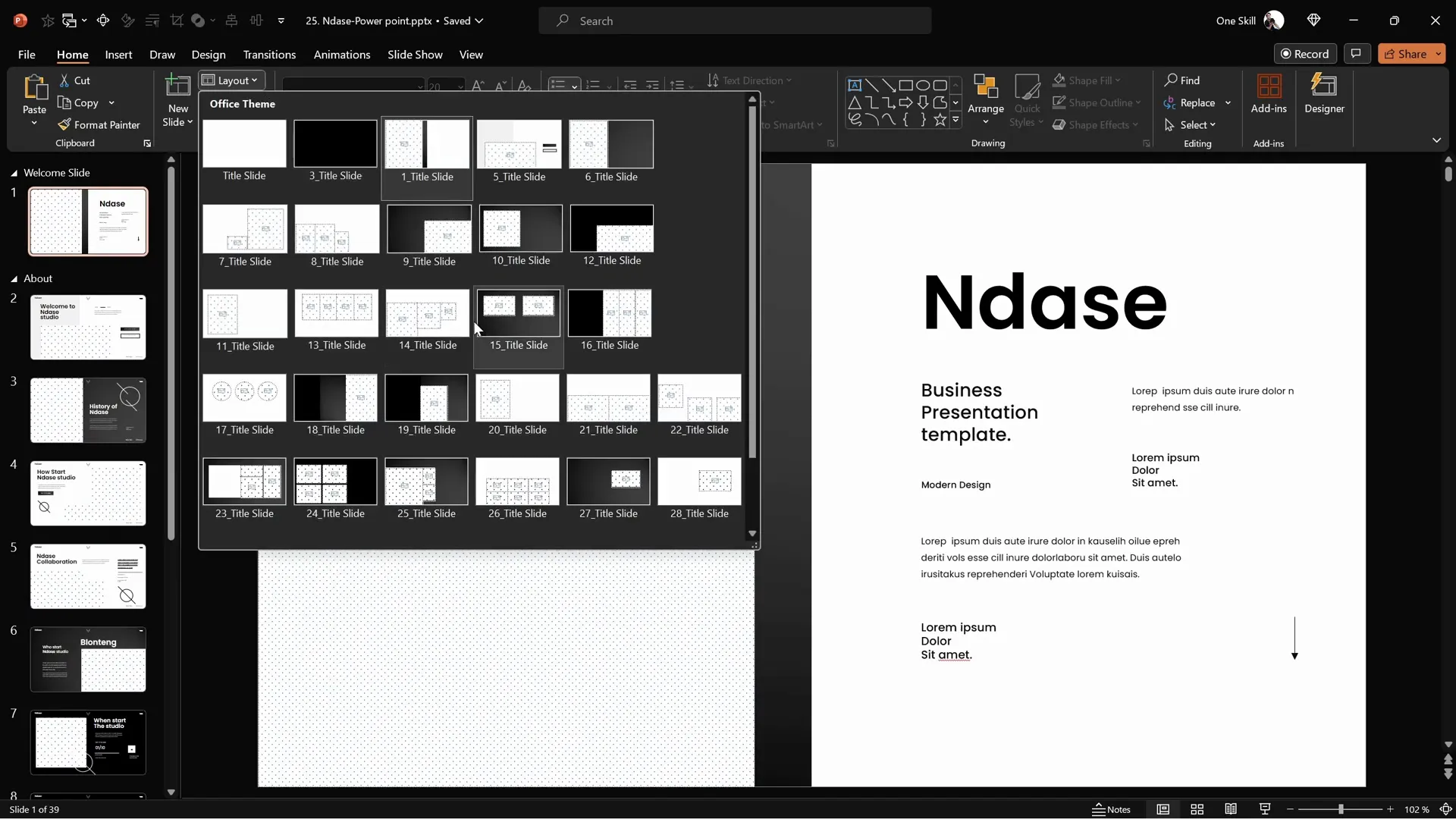Viewport: 1456px width, 819px height.
Task: Open the Add-ins gallery
Action: (1269, 94)
